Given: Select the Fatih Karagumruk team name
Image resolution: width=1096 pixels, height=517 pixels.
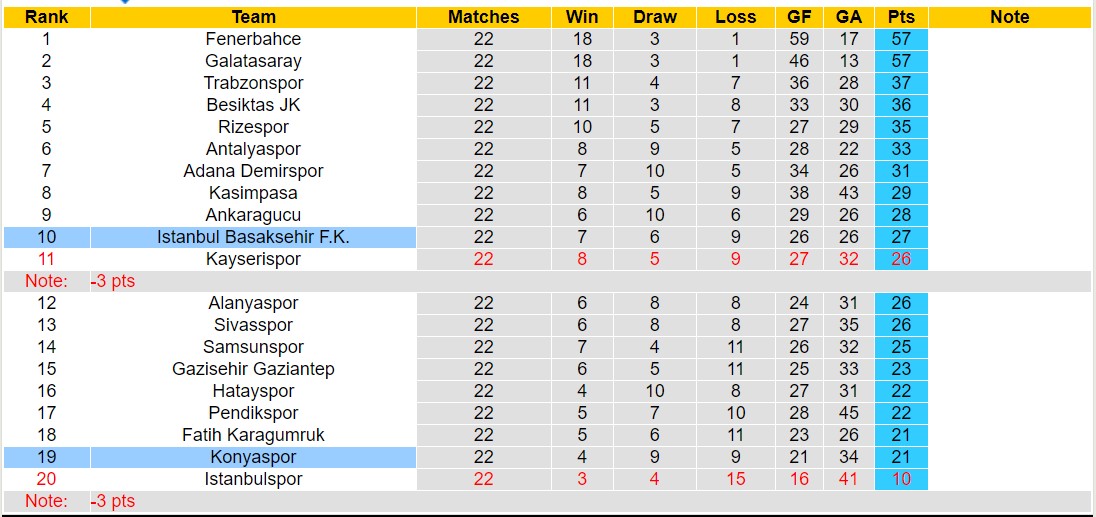Looking at the screenshot, I should pos(253,435).
